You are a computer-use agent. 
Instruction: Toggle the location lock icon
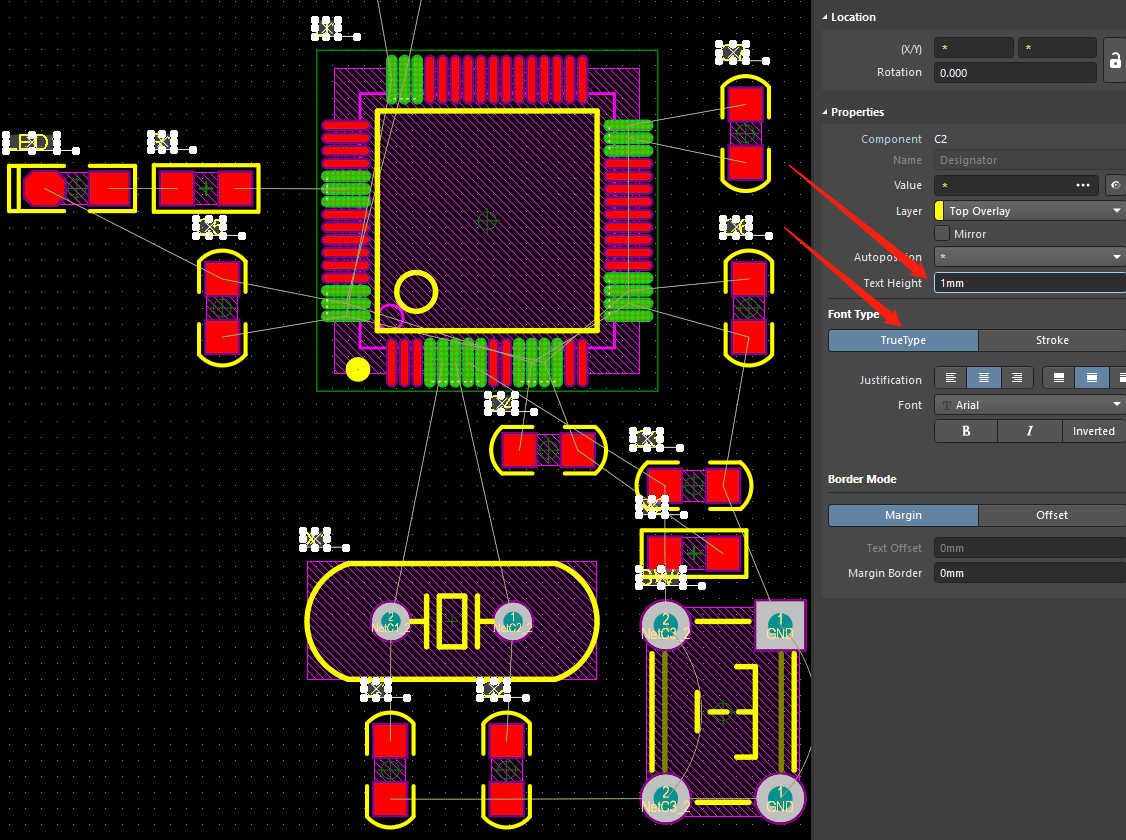[x=1115, y=60]
